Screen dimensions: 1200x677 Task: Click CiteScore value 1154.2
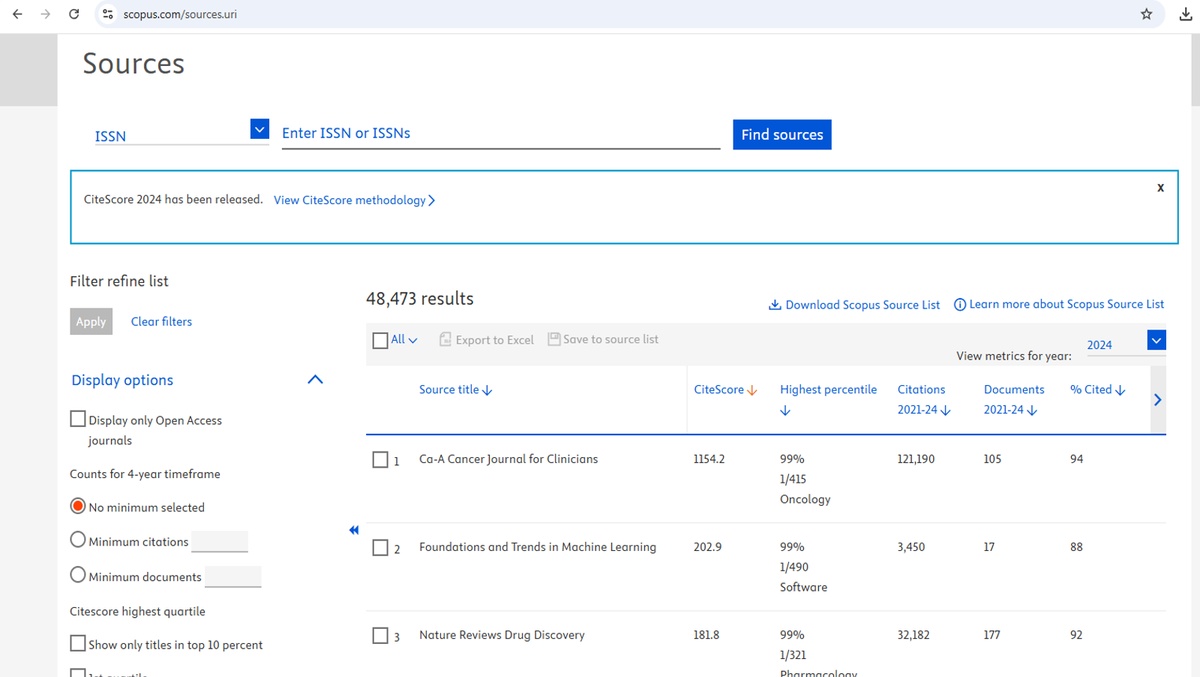click(709, 459)
